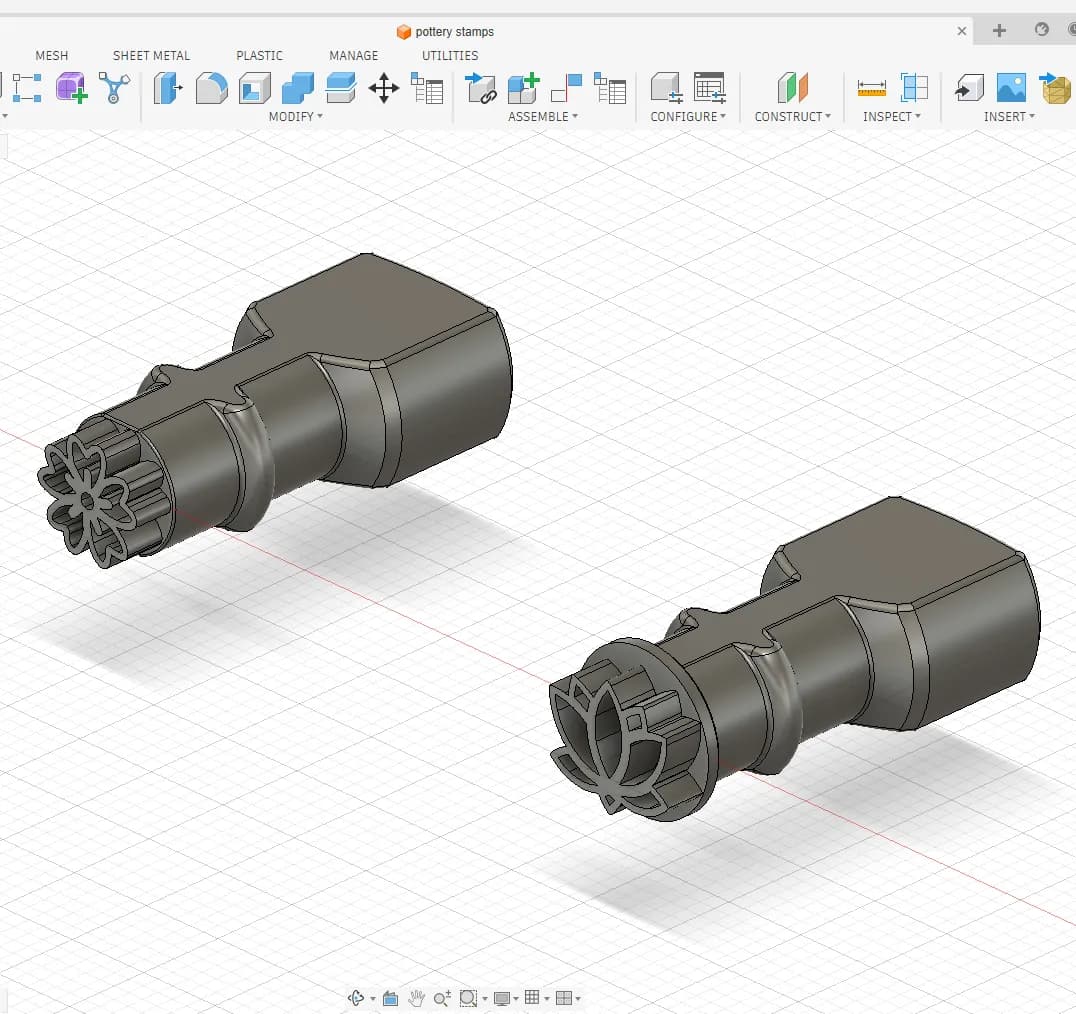Click the Viewports layout icon
Image resolution: width=1076 pixels, height=1014 pixels.
click(x=563, y=998)
